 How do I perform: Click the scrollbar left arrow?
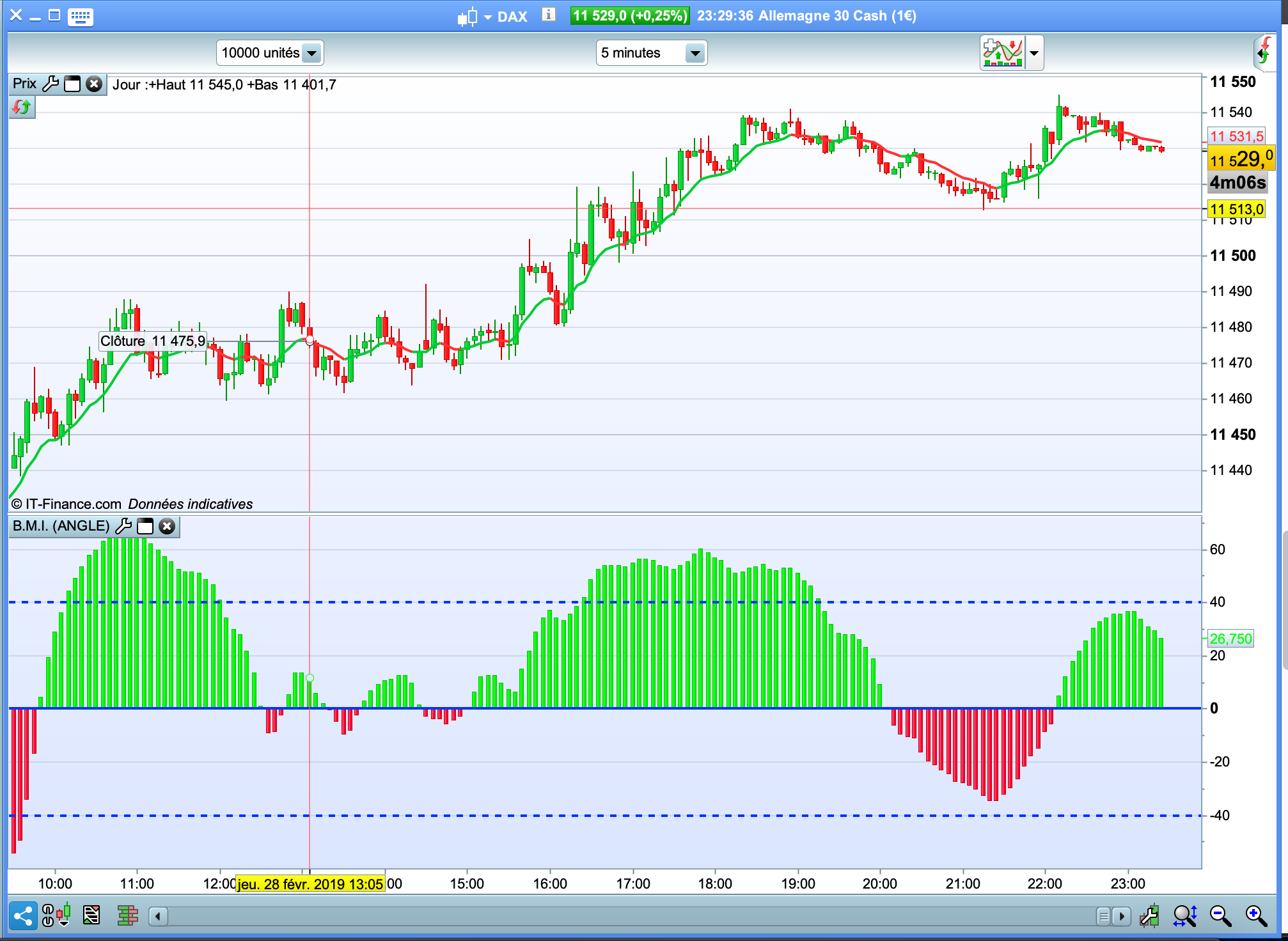[158, 917]
